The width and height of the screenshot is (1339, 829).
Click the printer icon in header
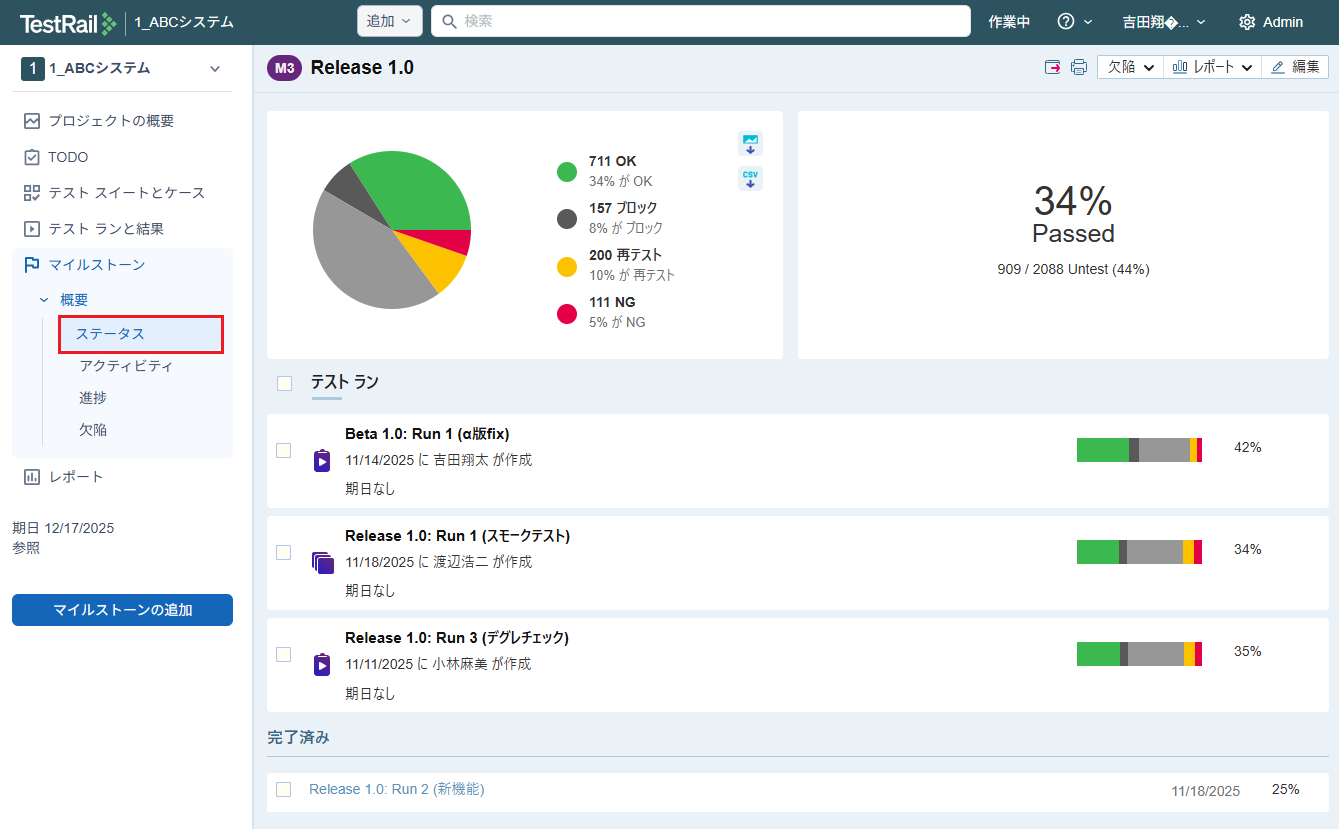point(1079,67)
